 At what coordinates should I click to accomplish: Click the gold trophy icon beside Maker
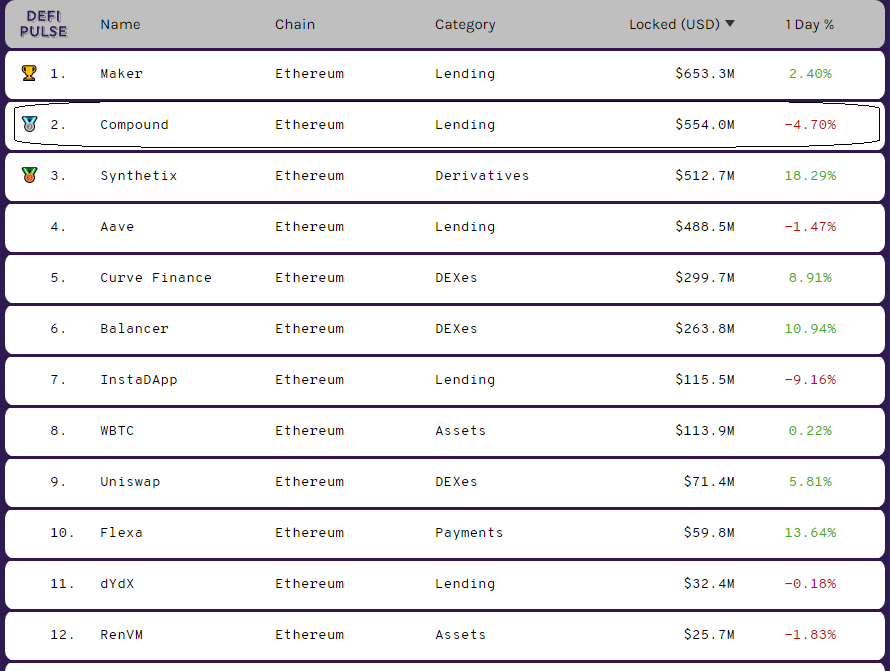[x=28, y=73]
